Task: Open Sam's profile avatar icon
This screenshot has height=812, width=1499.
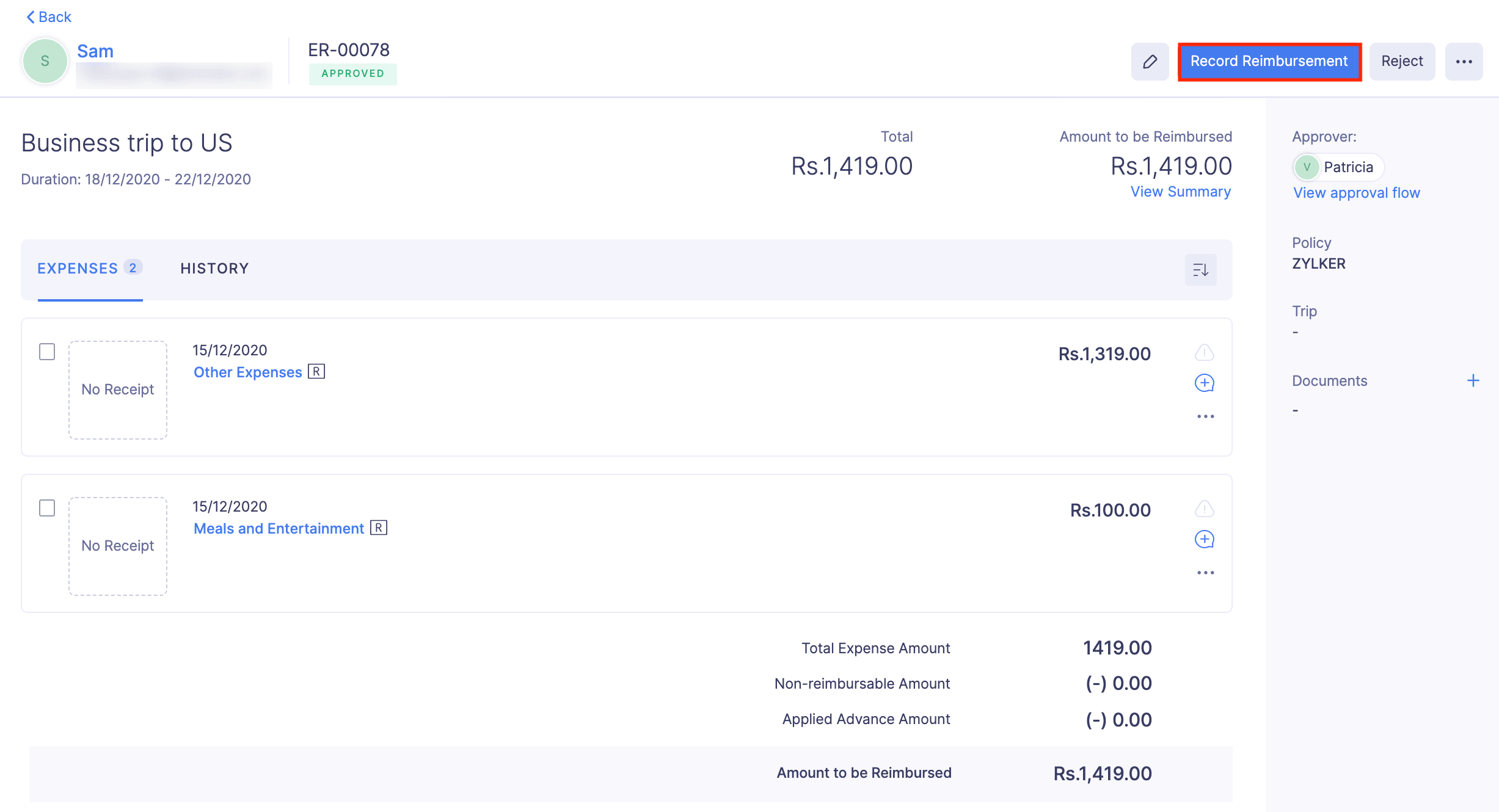Action: (x=45, y=61)
